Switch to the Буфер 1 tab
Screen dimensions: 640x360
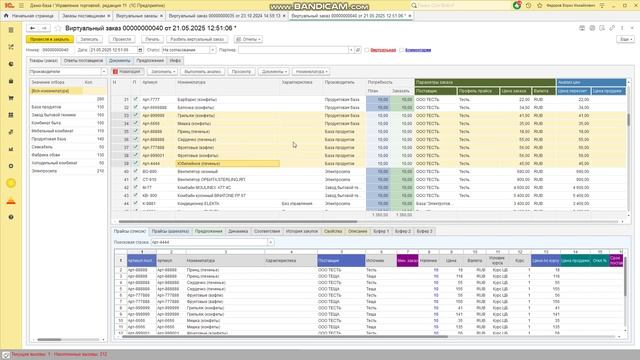click(x=381, y=231)
